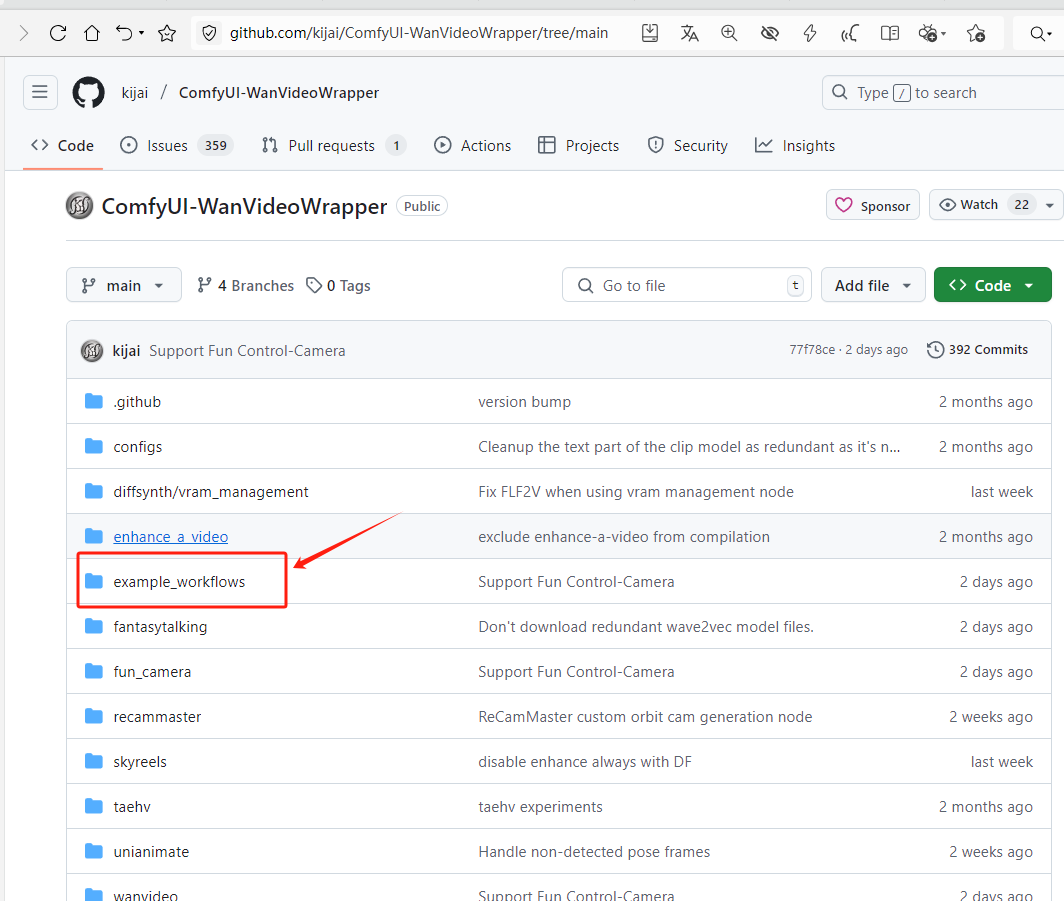Click commit message 'version bump'
The width and height of the screenshot is (1064, 901).
[x=525, y=402]
